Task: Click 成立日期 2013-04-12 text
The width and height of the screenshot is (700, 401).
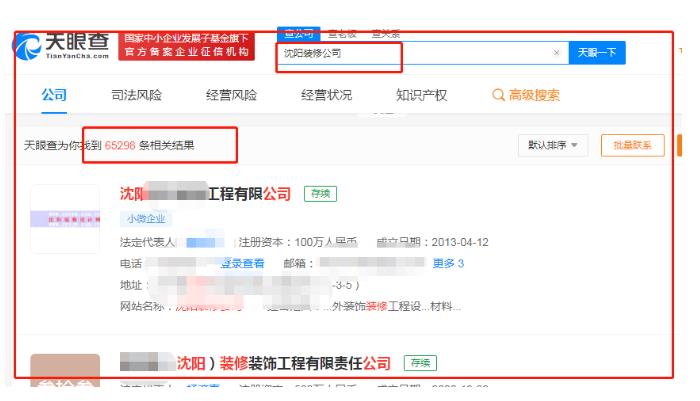Action: coord(433,242)
